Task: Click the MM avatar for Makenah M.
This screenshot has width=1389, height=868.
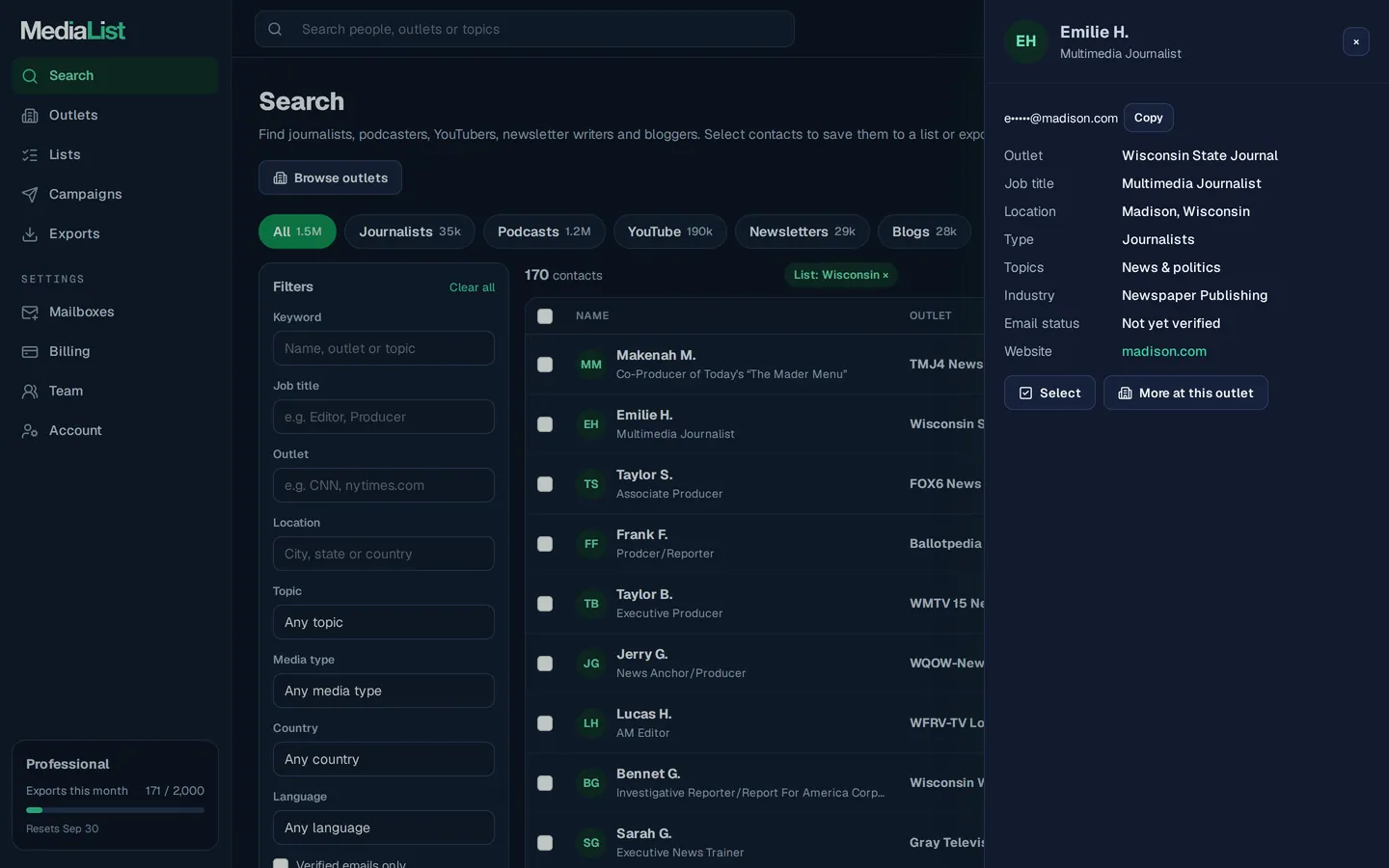Action: tap(591, 365)
